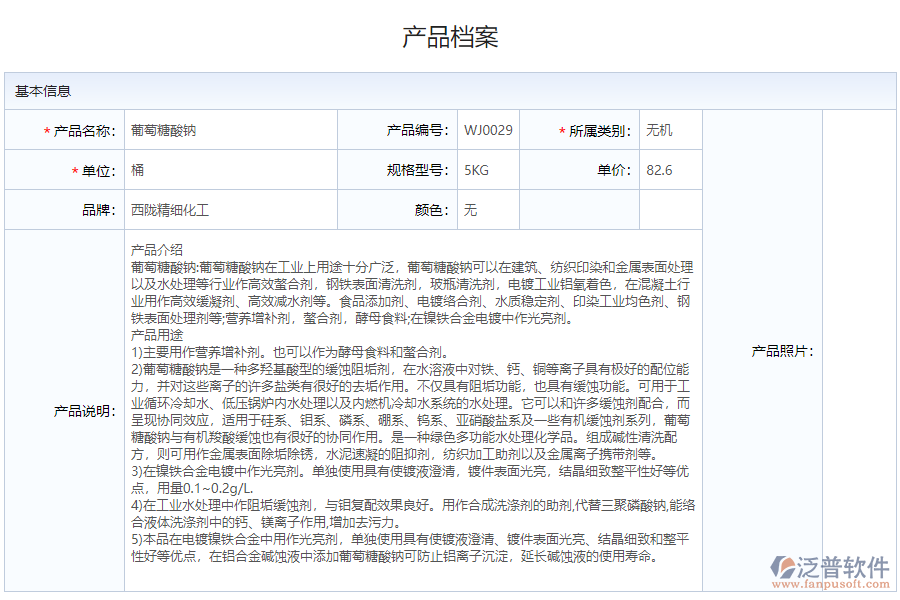Click the 产品档案 page title
The height and width of the screenshot is (600, 900).
[x=452, y=37]
